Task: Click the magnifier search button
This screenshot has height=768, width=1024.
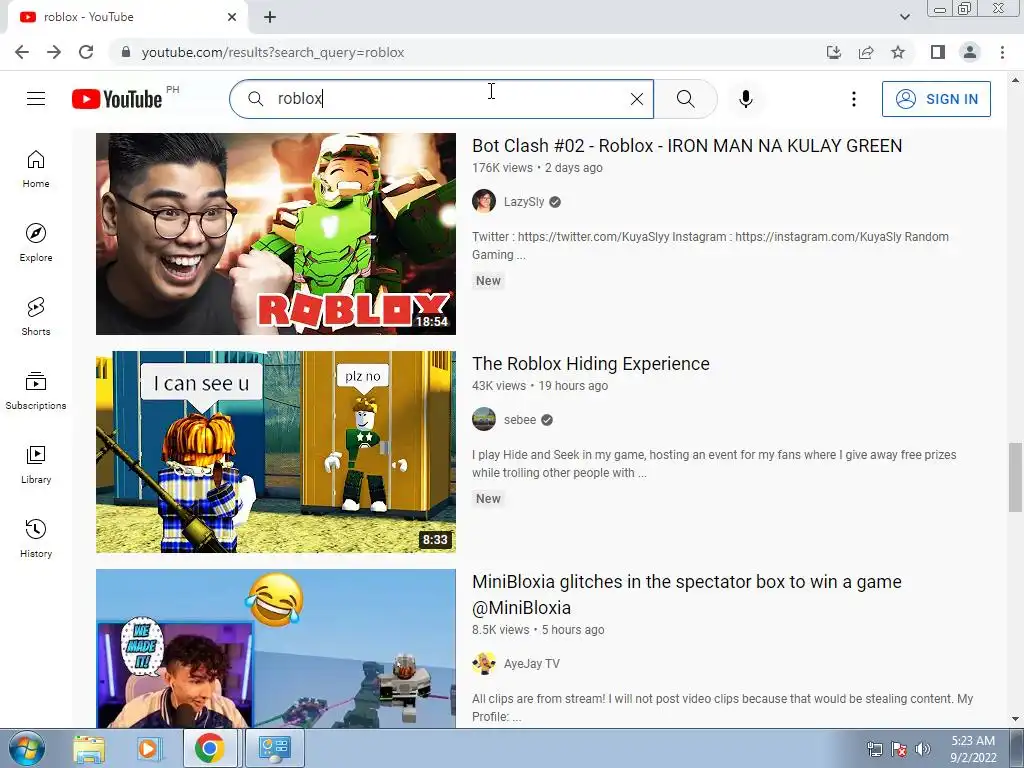Action: click(x=686, y=99)
